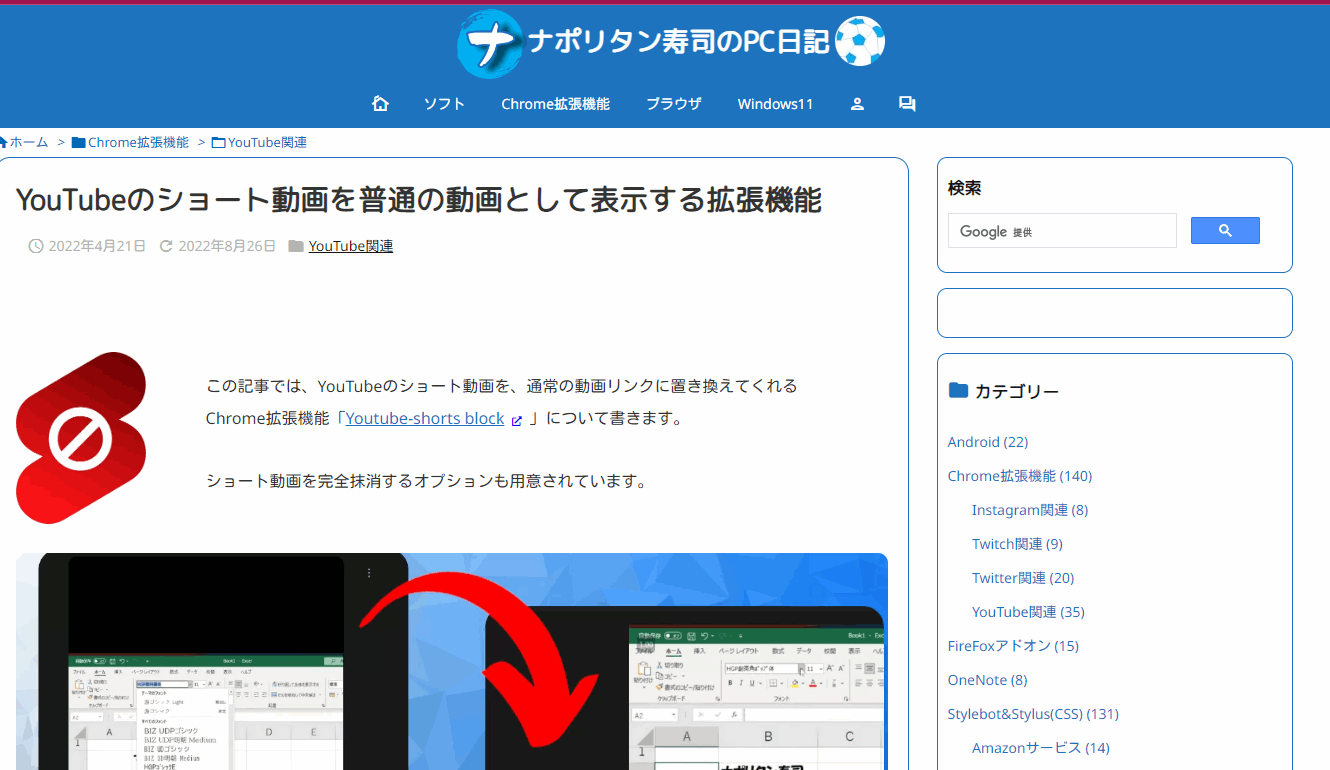Open the Chrome拡張機能 navigation menu

tap(555, 104)
